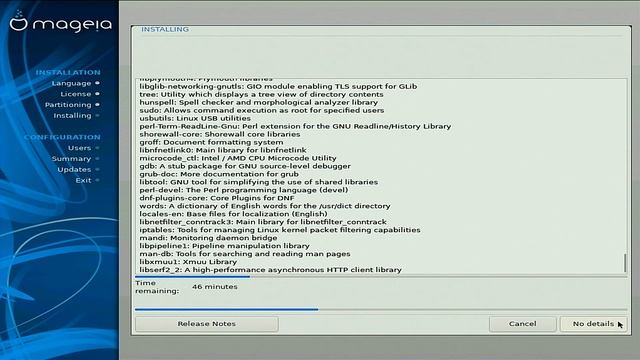This screenshot has width=640, height=360.
Task: Select the Installing step in sidebar
Action: point(73,116)
